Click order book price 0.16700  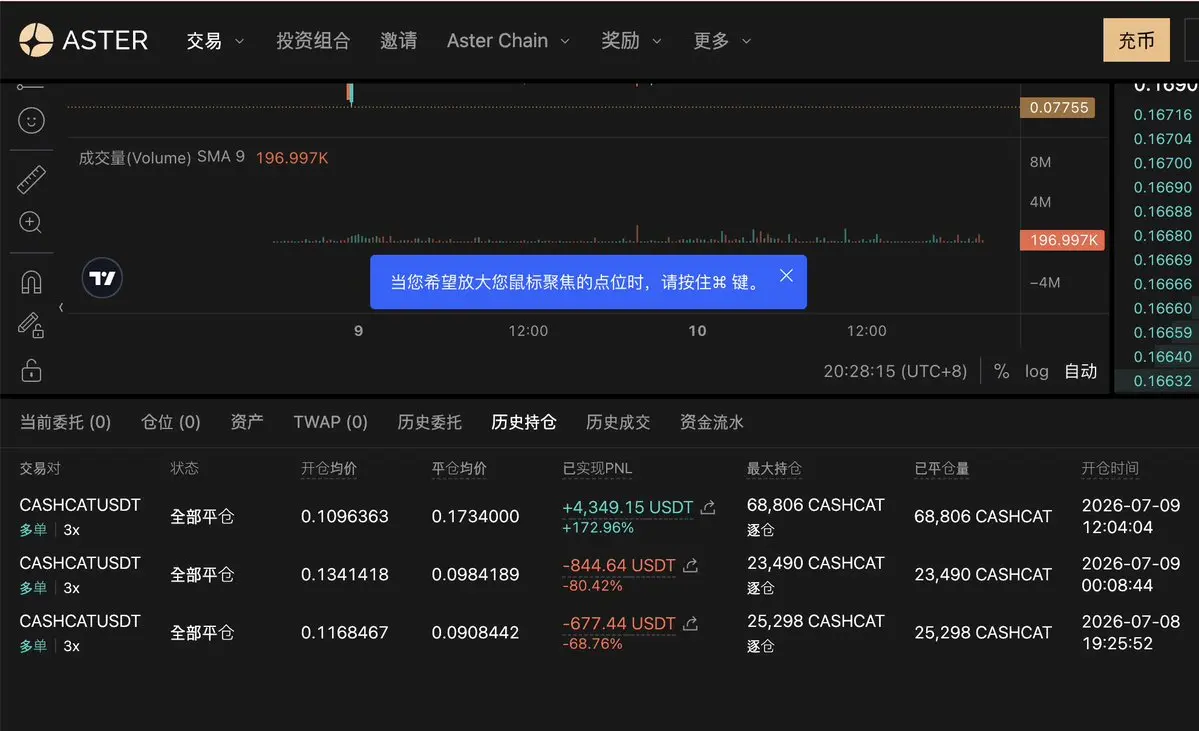click(1162, 163)
